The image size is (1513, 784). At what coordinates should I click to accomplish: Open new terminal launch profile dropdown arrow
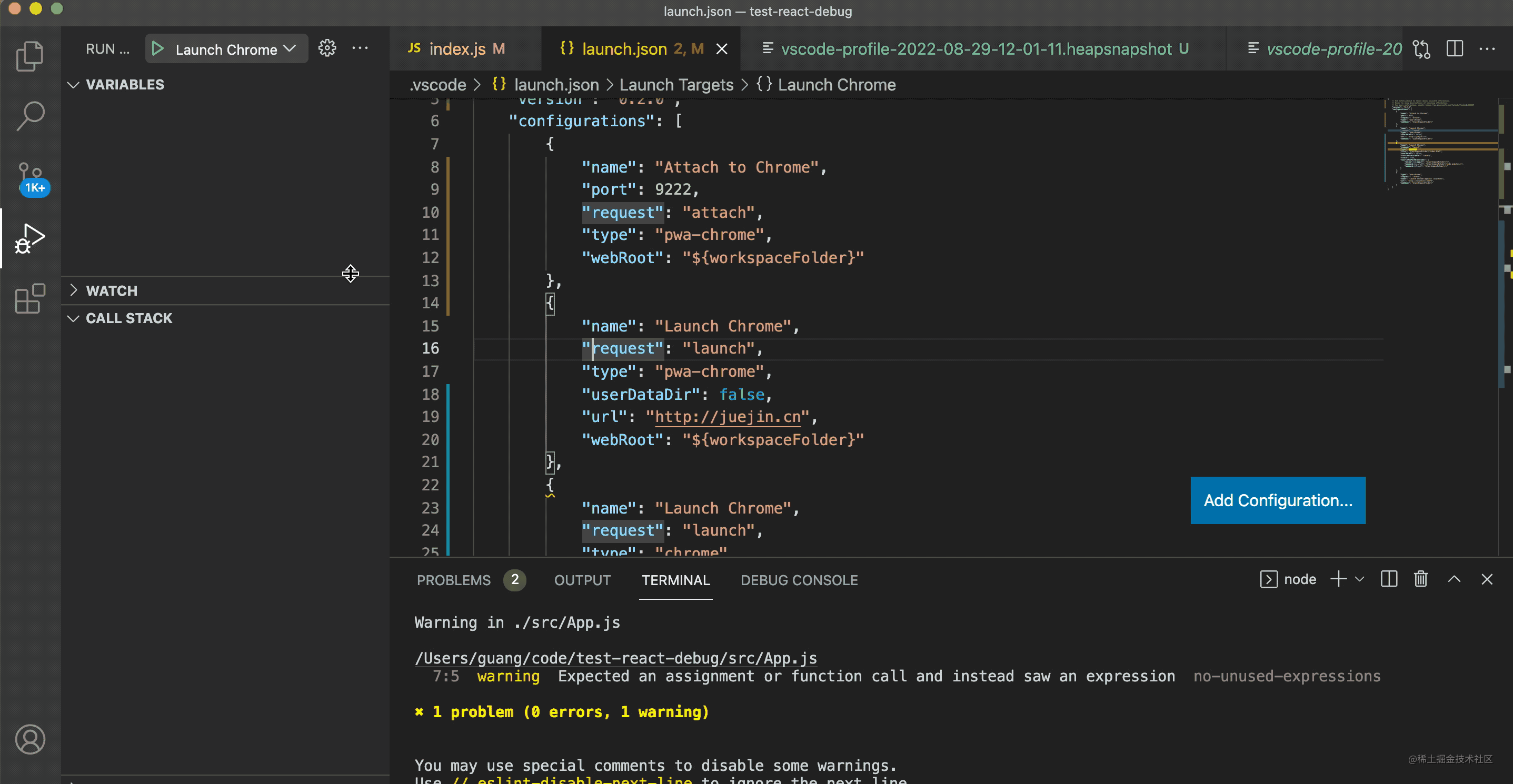pos(1360,579)
